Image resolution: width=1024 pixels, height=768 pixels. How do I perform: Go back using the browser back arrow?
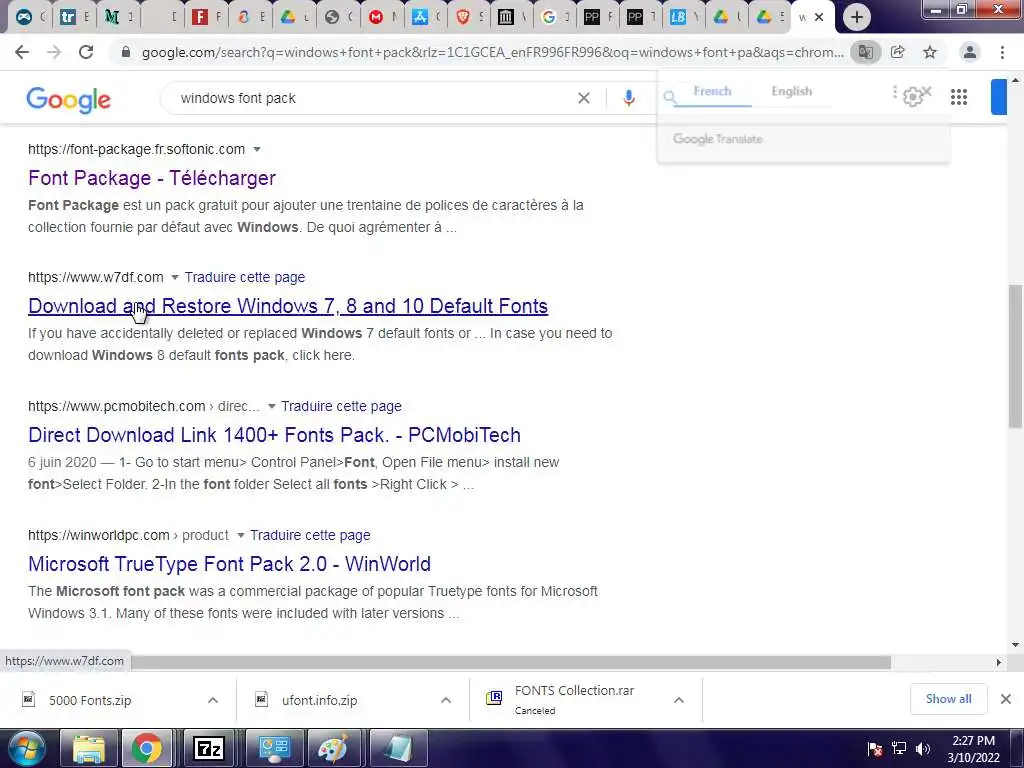point(22,52)
